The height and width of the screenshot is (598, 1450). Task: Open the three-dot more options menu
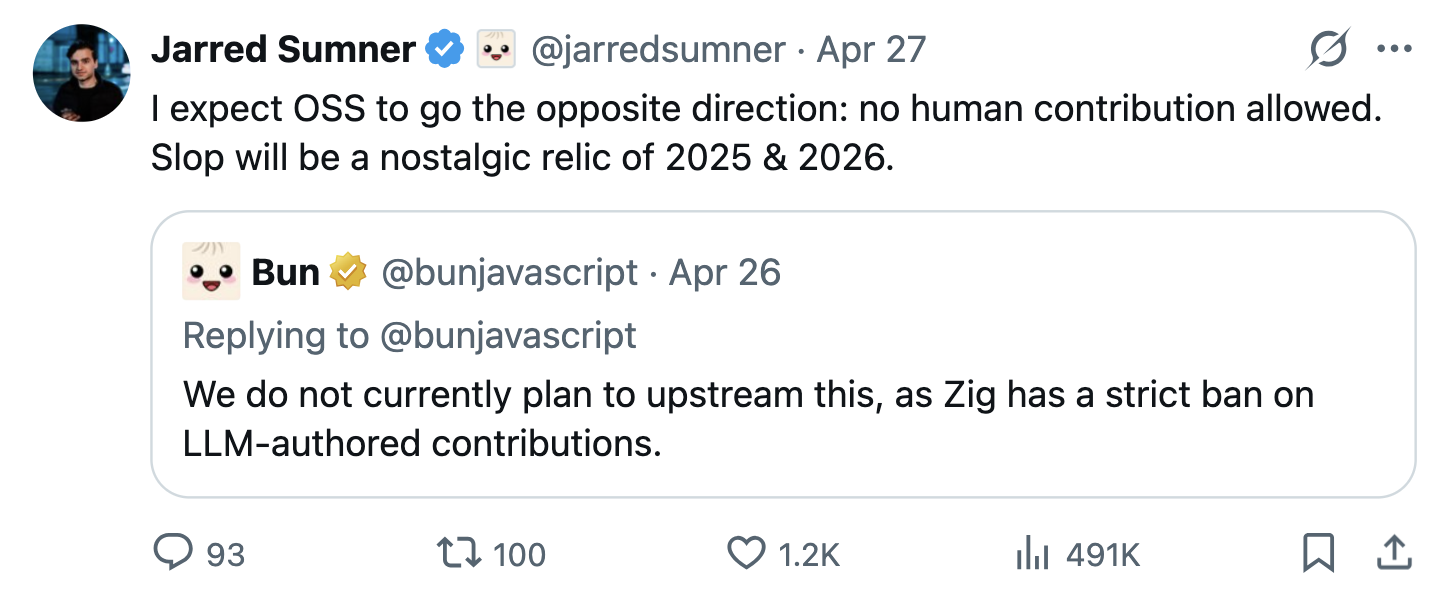(1393, 49)
